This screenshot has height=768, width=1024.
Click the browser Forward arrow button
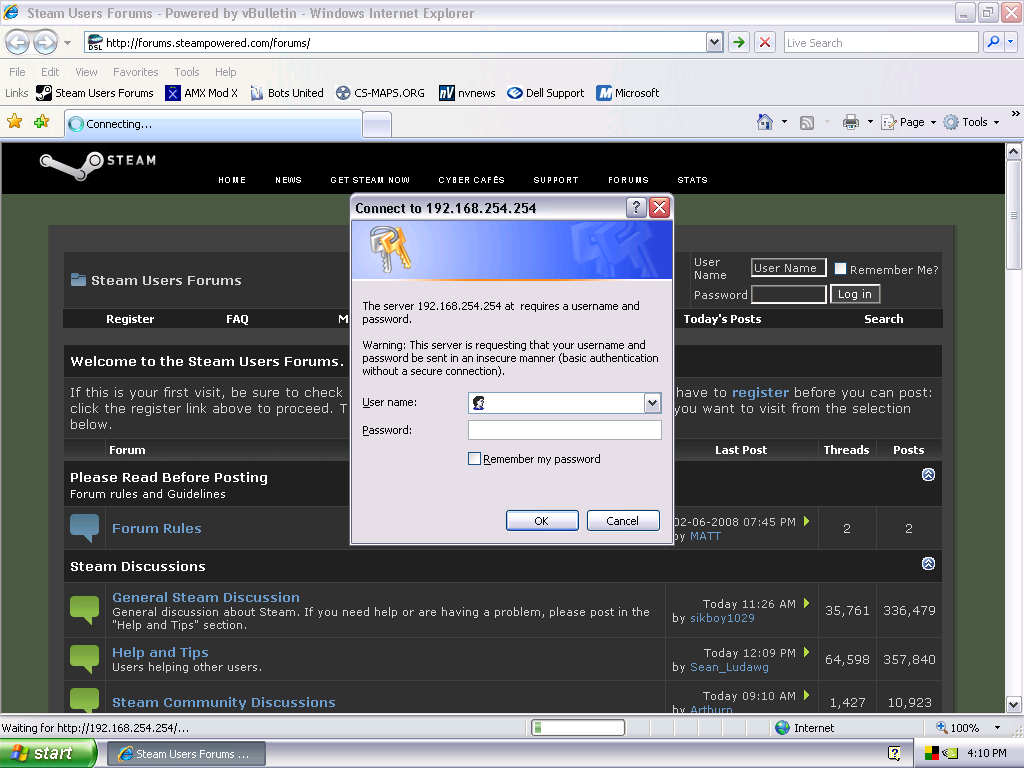(45, 43)
